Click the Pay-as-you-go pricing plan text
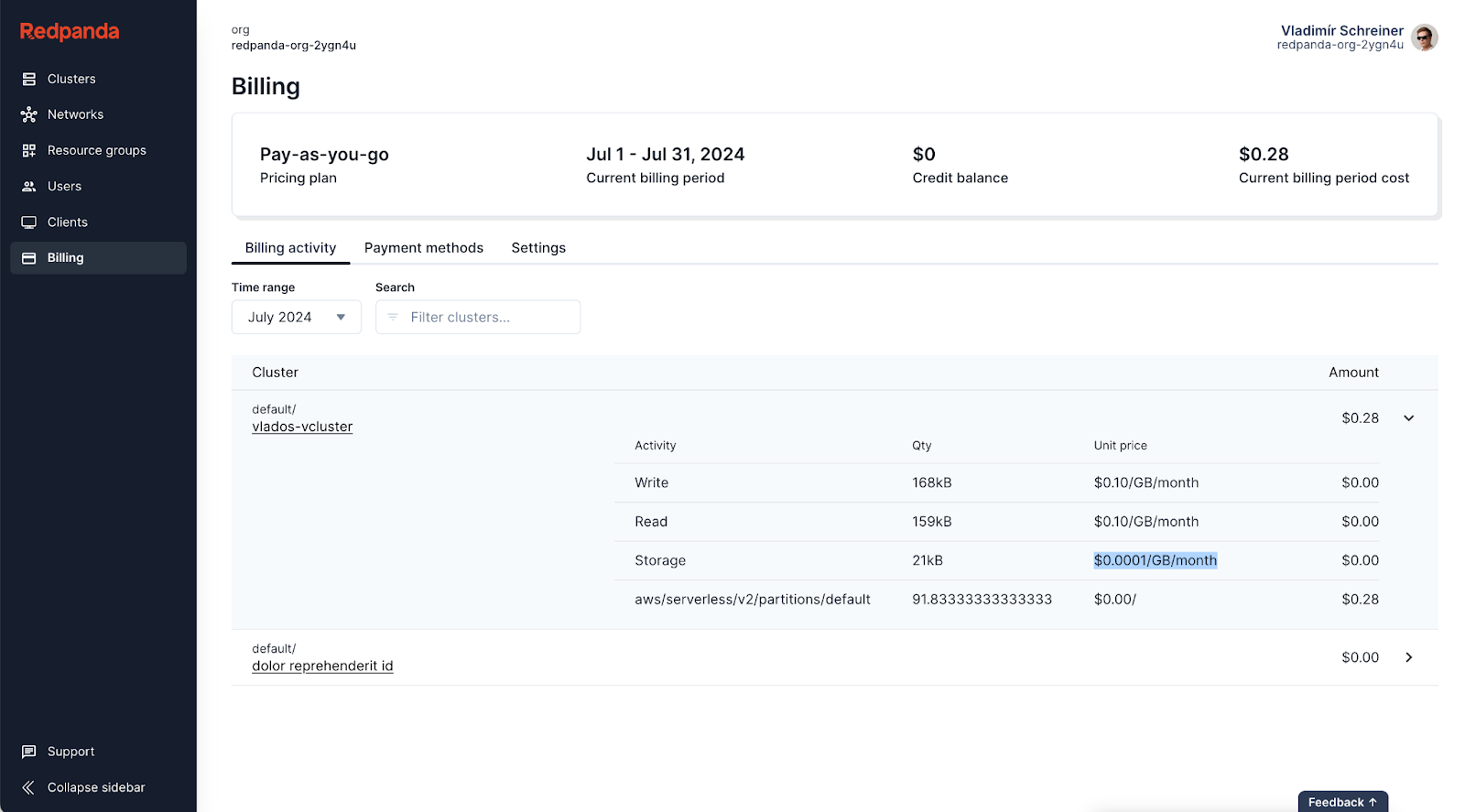 324,155
